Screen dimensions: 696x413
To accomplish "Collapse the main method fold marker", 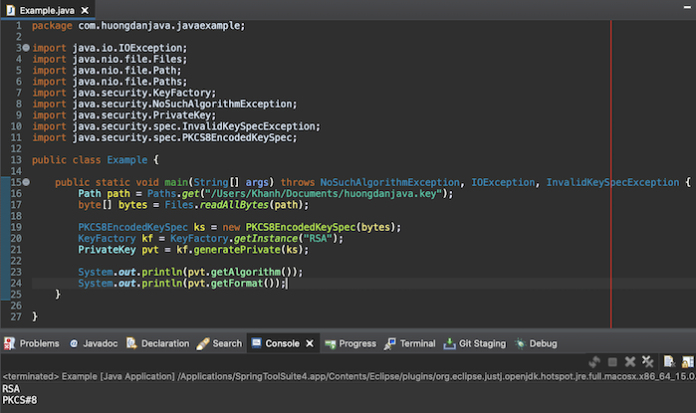I will click(x=25, y=182).
